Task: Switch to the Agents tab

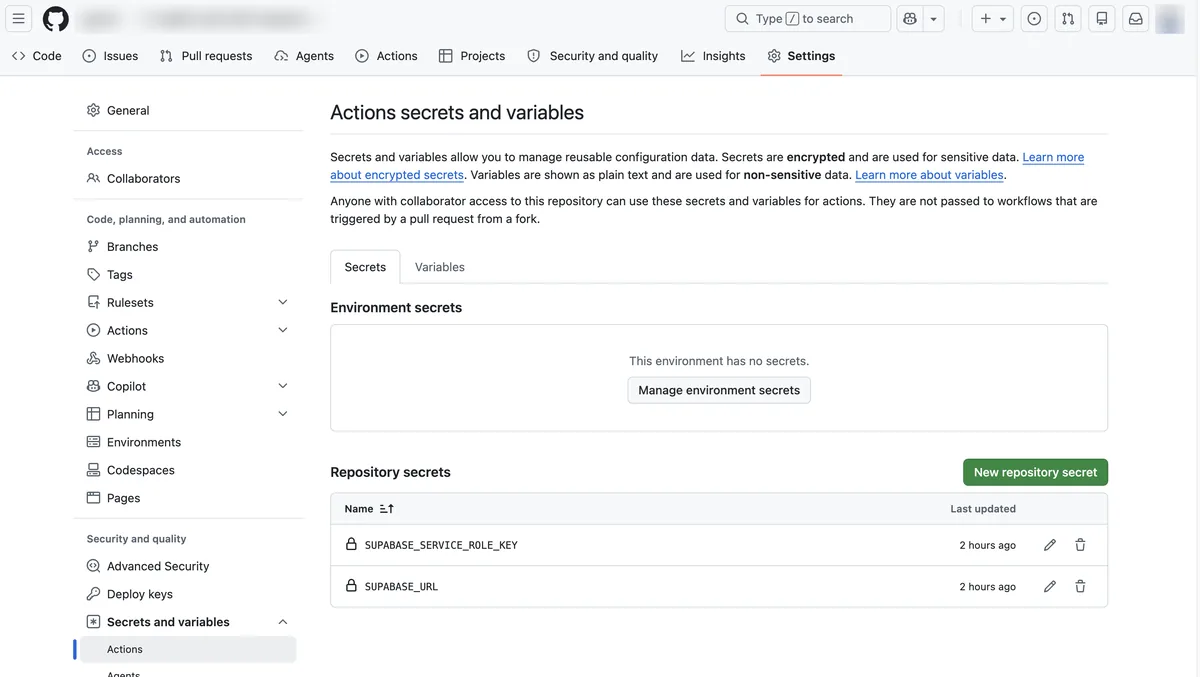Action: (x=304, y=56)
